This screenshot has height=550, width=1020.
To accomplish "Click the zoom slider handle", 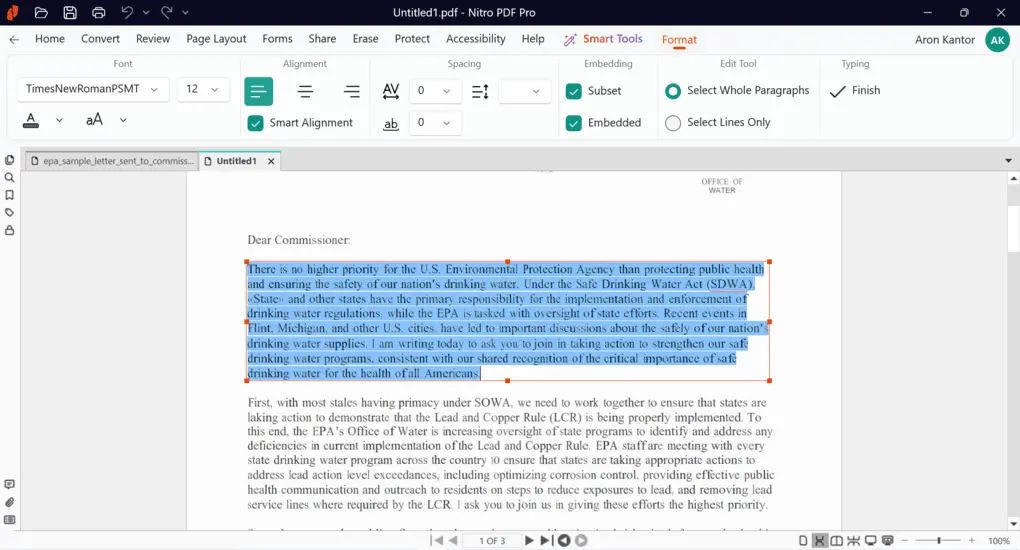I will [939, 540].
